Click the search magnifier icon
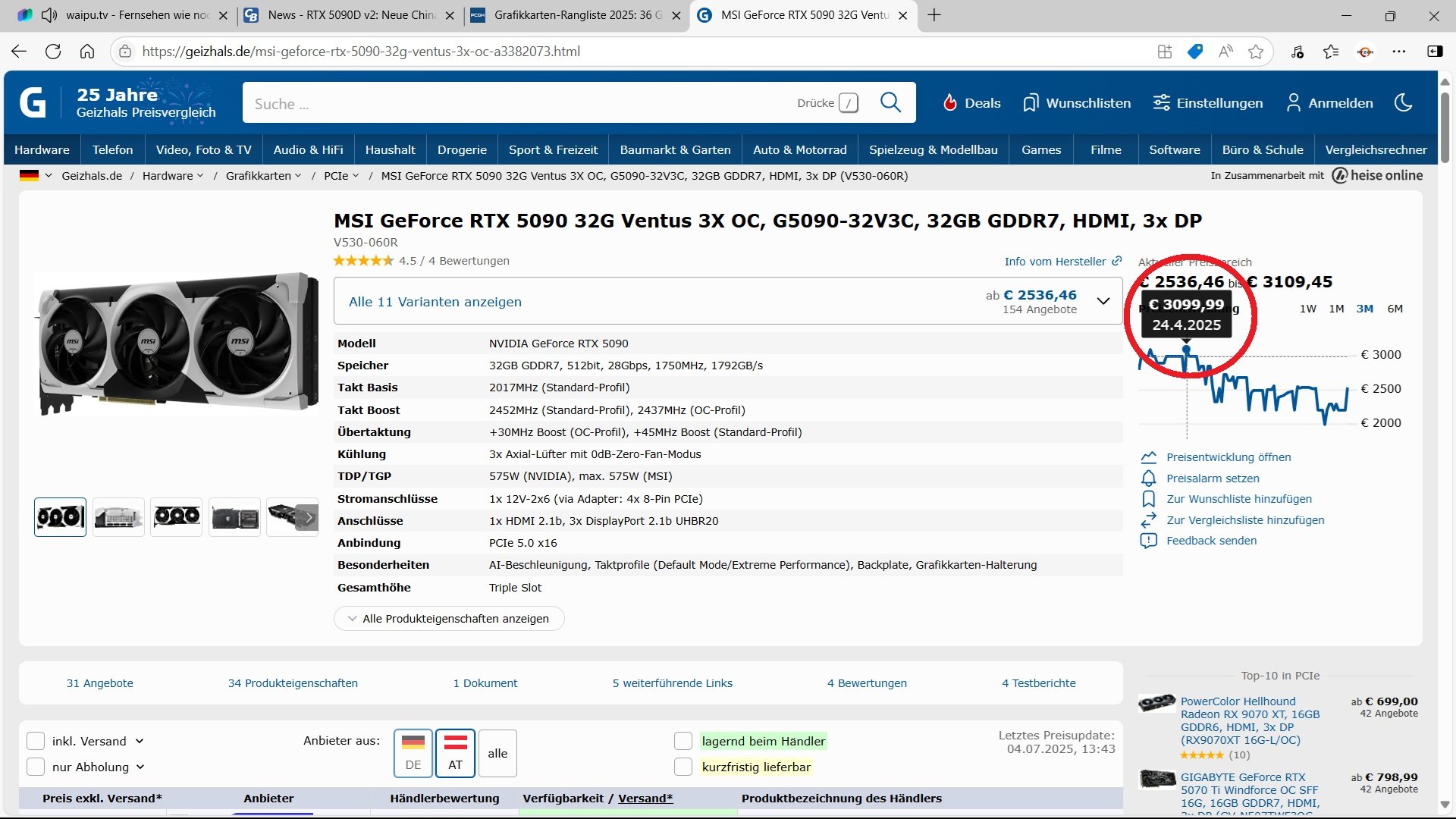The height and width of the screenshot is (819, 1456). (x=890, y=102)
